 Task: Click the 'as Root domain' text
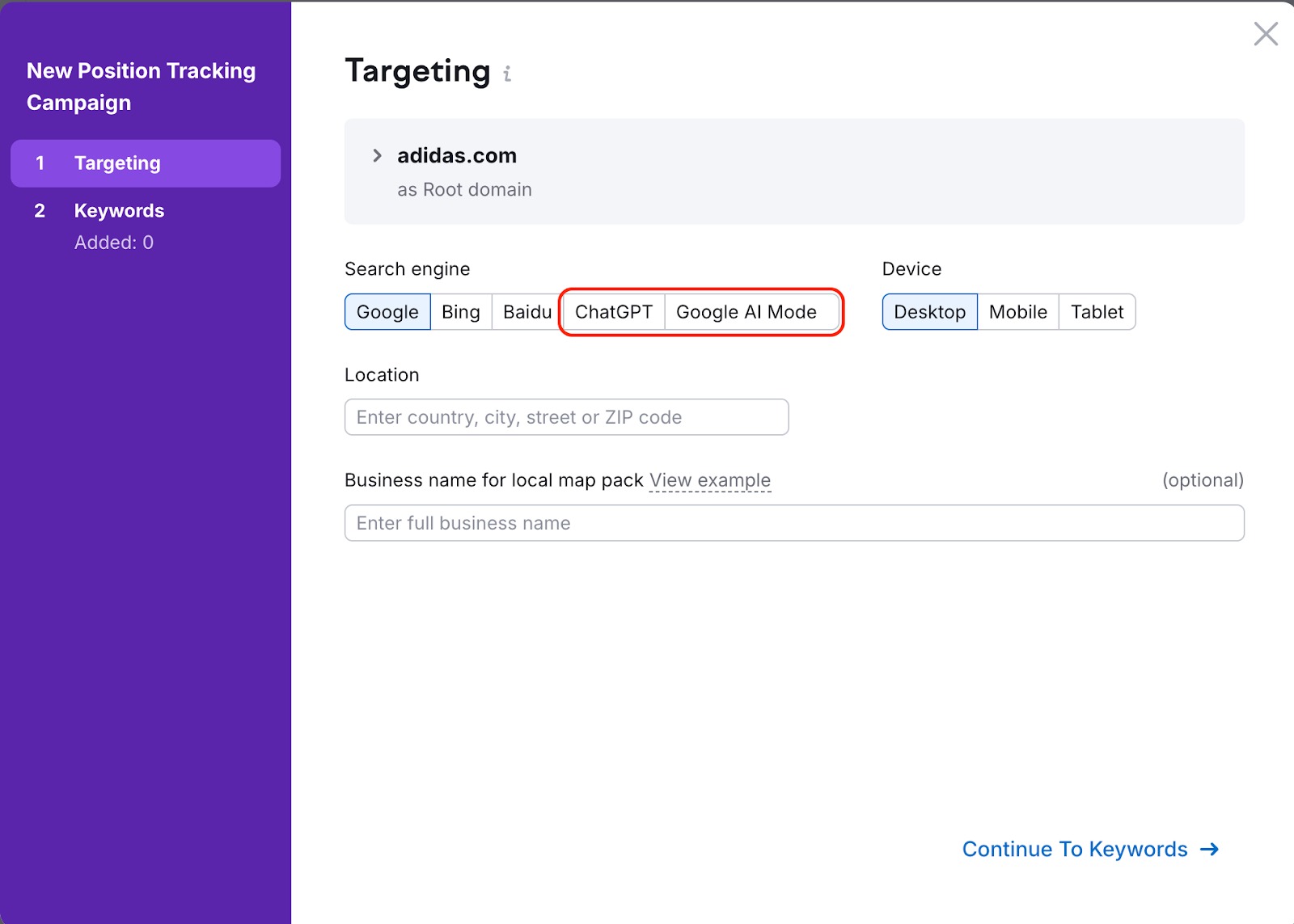(x=464, y=190)
